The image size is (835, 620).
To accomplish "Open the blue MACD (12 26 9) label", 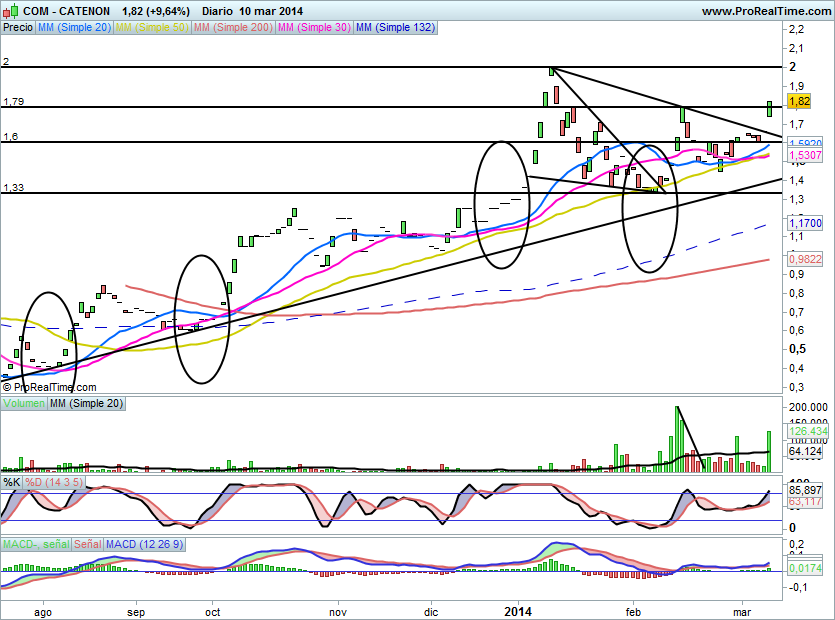I will 148,543.
